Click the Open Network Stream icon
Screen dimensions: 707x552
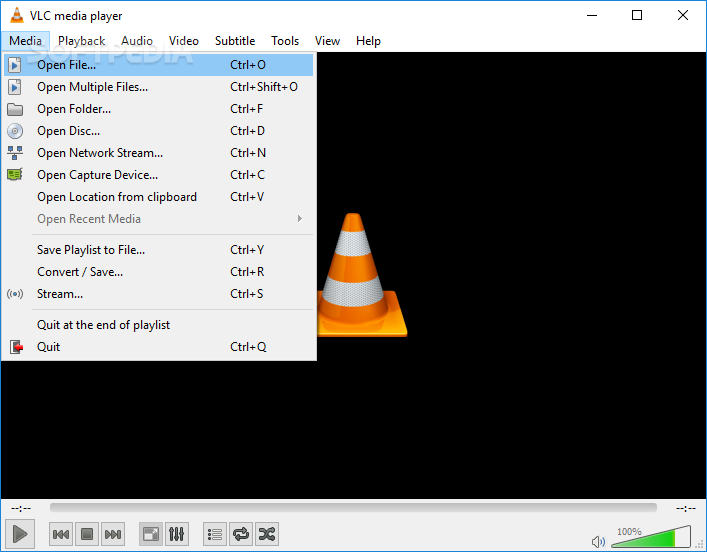(x=15, y=153)
